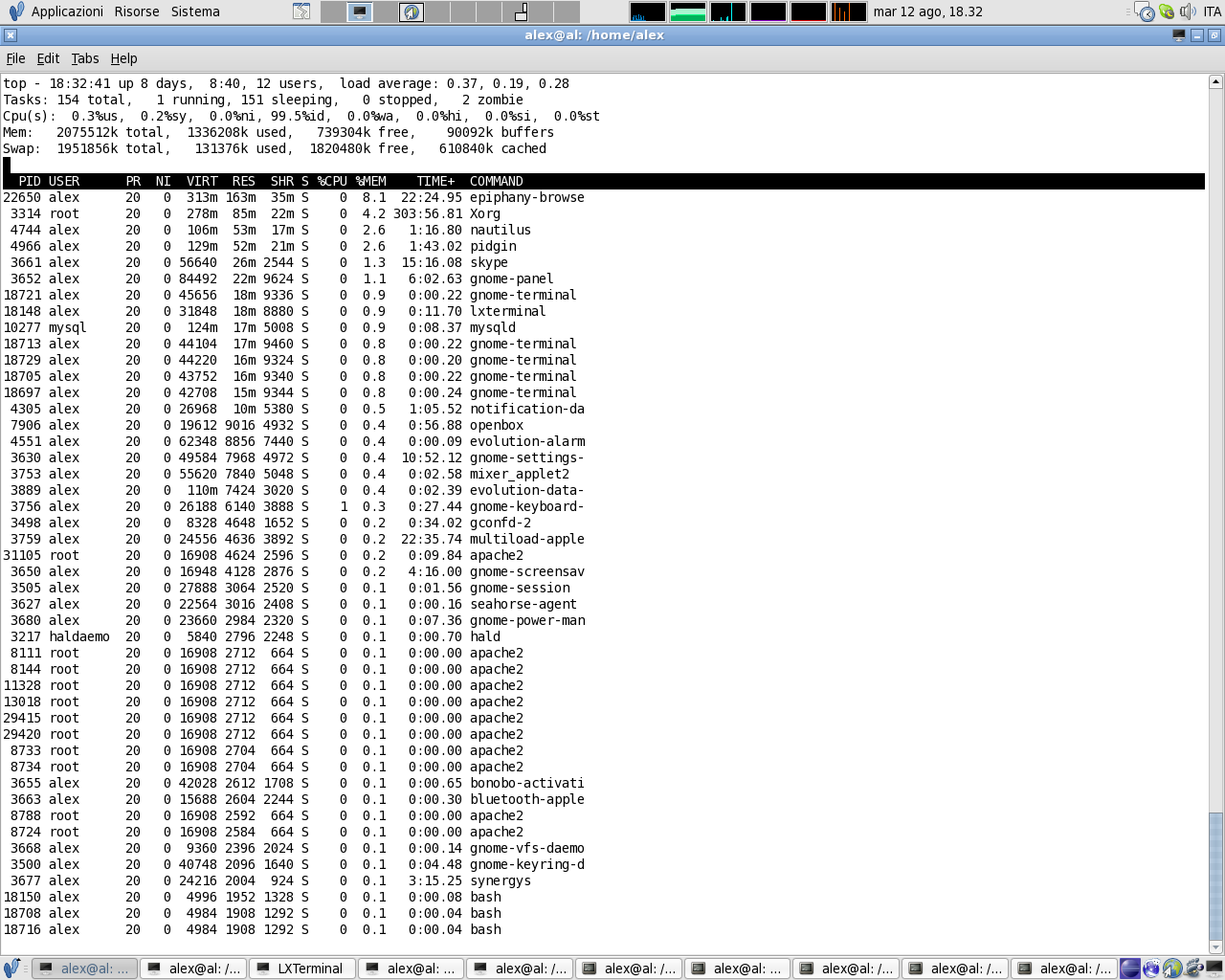This screenshot has width=1225, height=980.
Task: Click the window menu icon in titlebar
Action: click(x=11, y=35)
